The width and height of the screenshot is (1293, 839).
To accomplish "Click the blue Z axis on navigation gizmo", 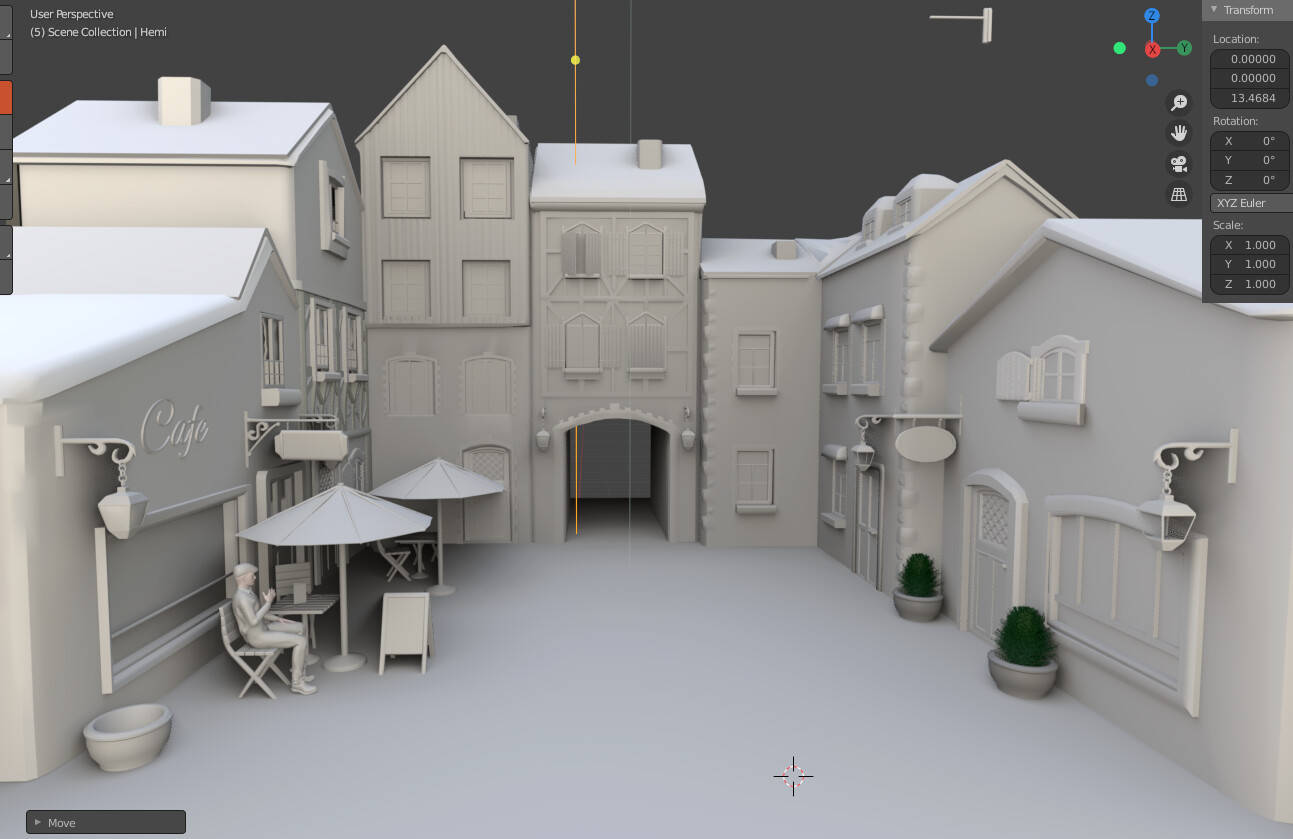I will pos(1152,16).
